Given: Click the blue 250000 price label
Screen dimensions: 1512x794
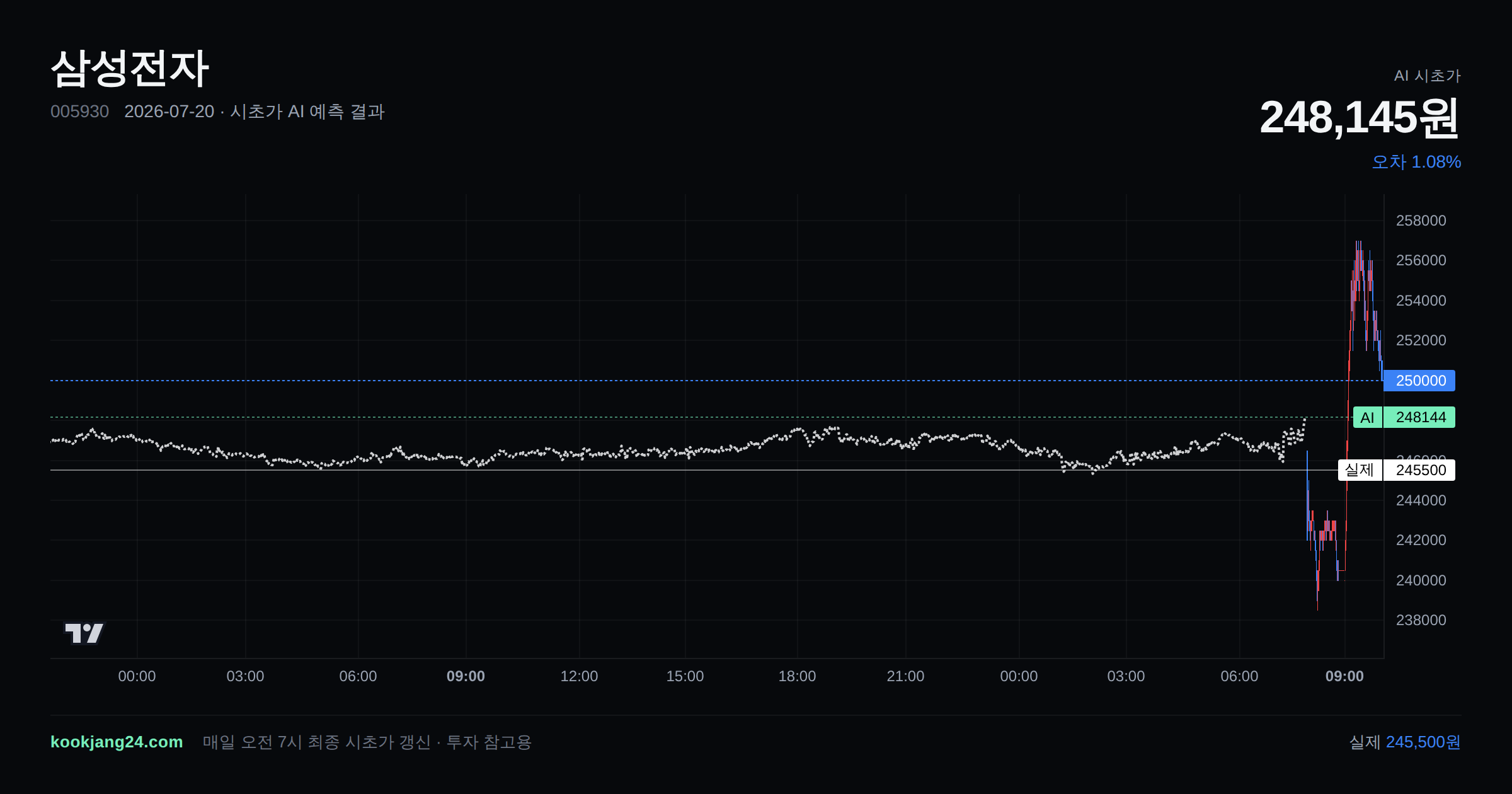Looking at the screenshot, I should point(1419,381).
